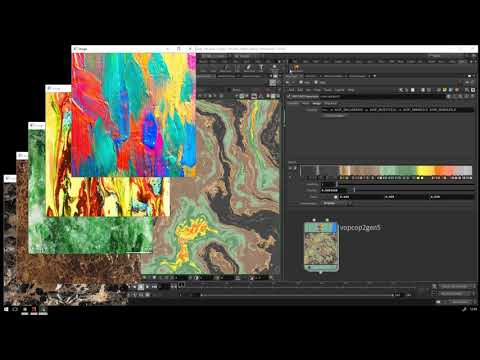Select the pen shelf tool icon
This screenshot has width=480, height=360.
(248, 68)
